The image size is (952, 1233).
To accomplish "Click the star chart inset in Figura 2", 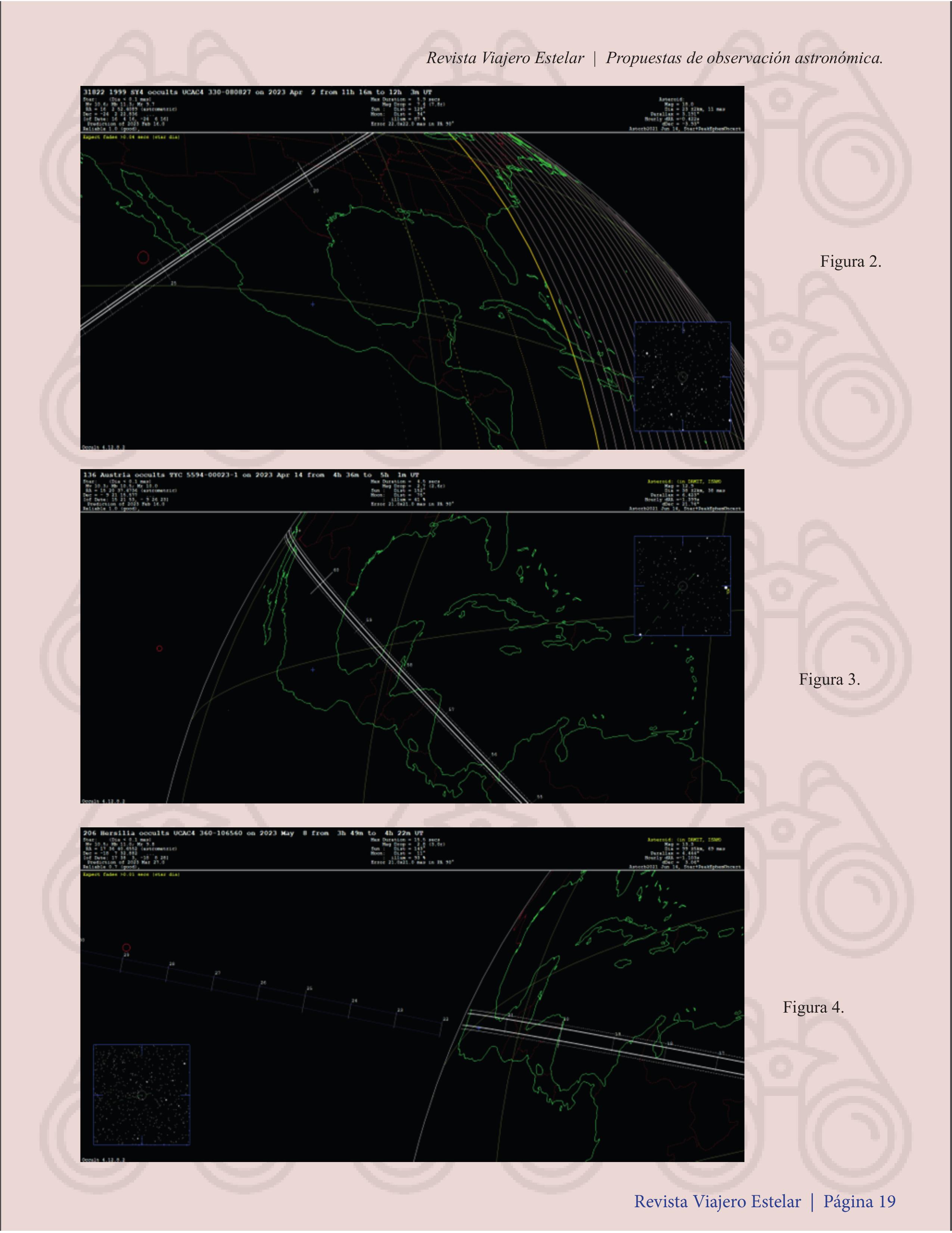I will coord(682,377).
